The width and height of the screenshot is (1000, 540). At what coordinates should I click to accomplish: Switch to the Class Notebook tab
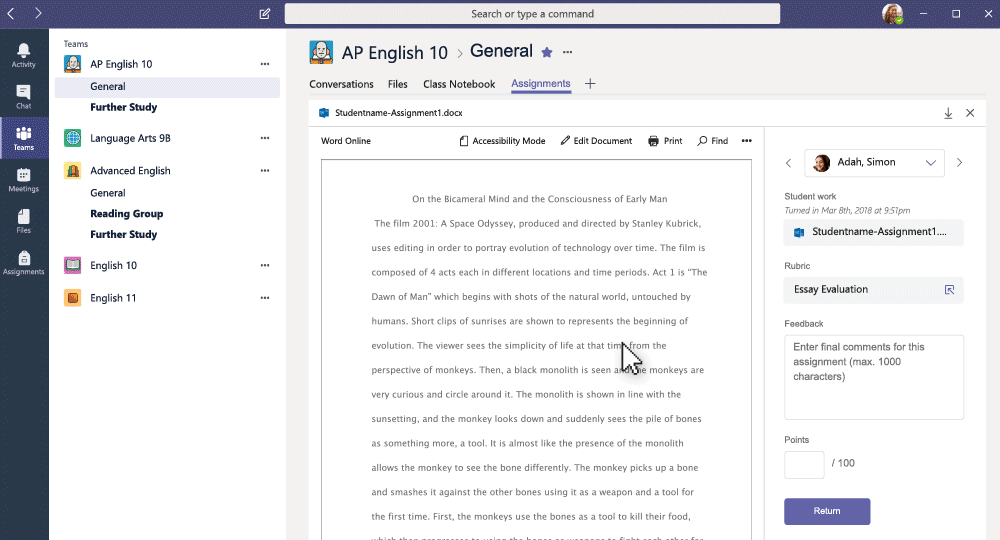[459, 84]
